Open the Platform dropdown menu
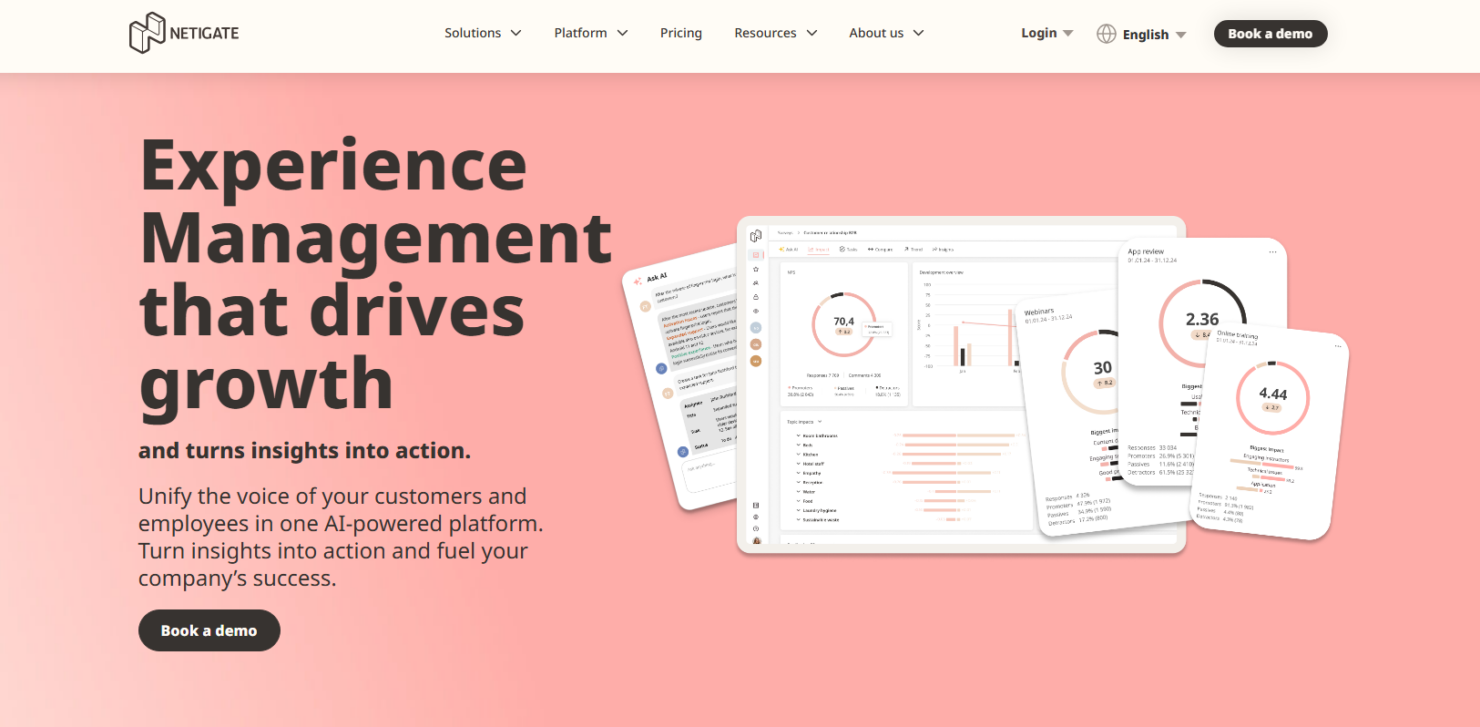This screenshot has width=1480, height=727. click(589, 32)
